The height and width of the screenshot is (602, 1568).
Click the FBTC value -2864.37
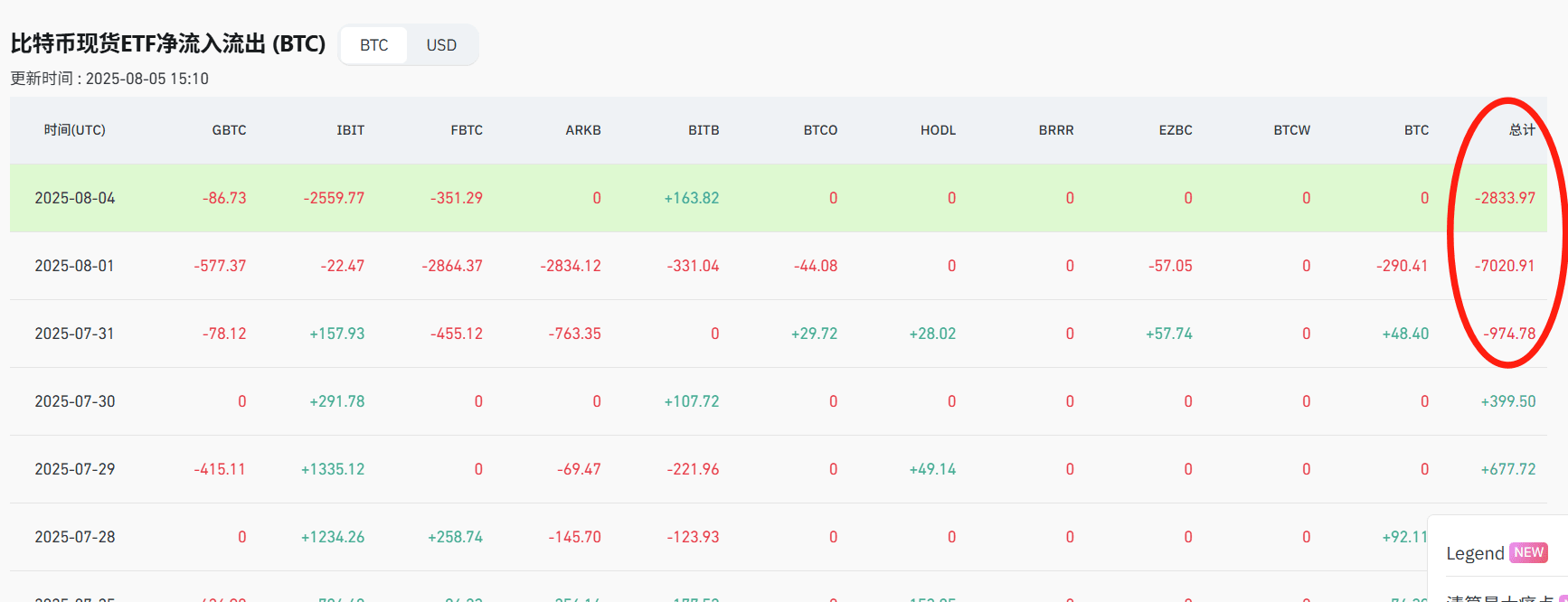pos(452,266)
